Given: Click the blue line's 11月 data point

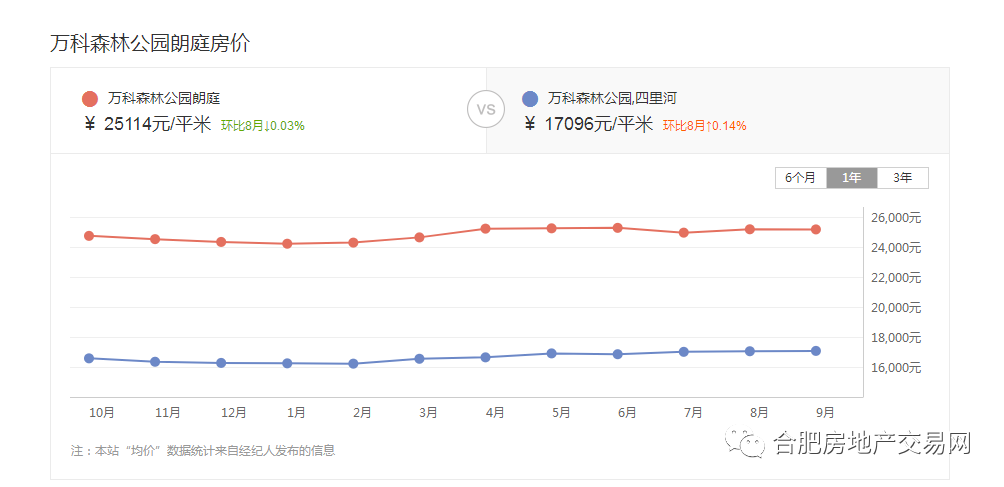Looking at the screenshot, I should coord(155,362).
